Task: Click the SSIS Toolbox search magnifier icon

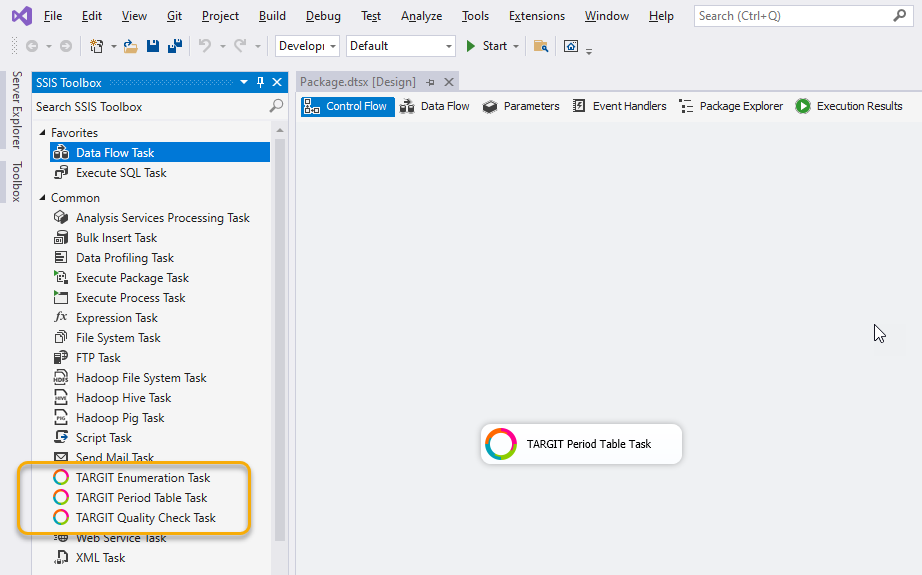Action: click(276, 106)
